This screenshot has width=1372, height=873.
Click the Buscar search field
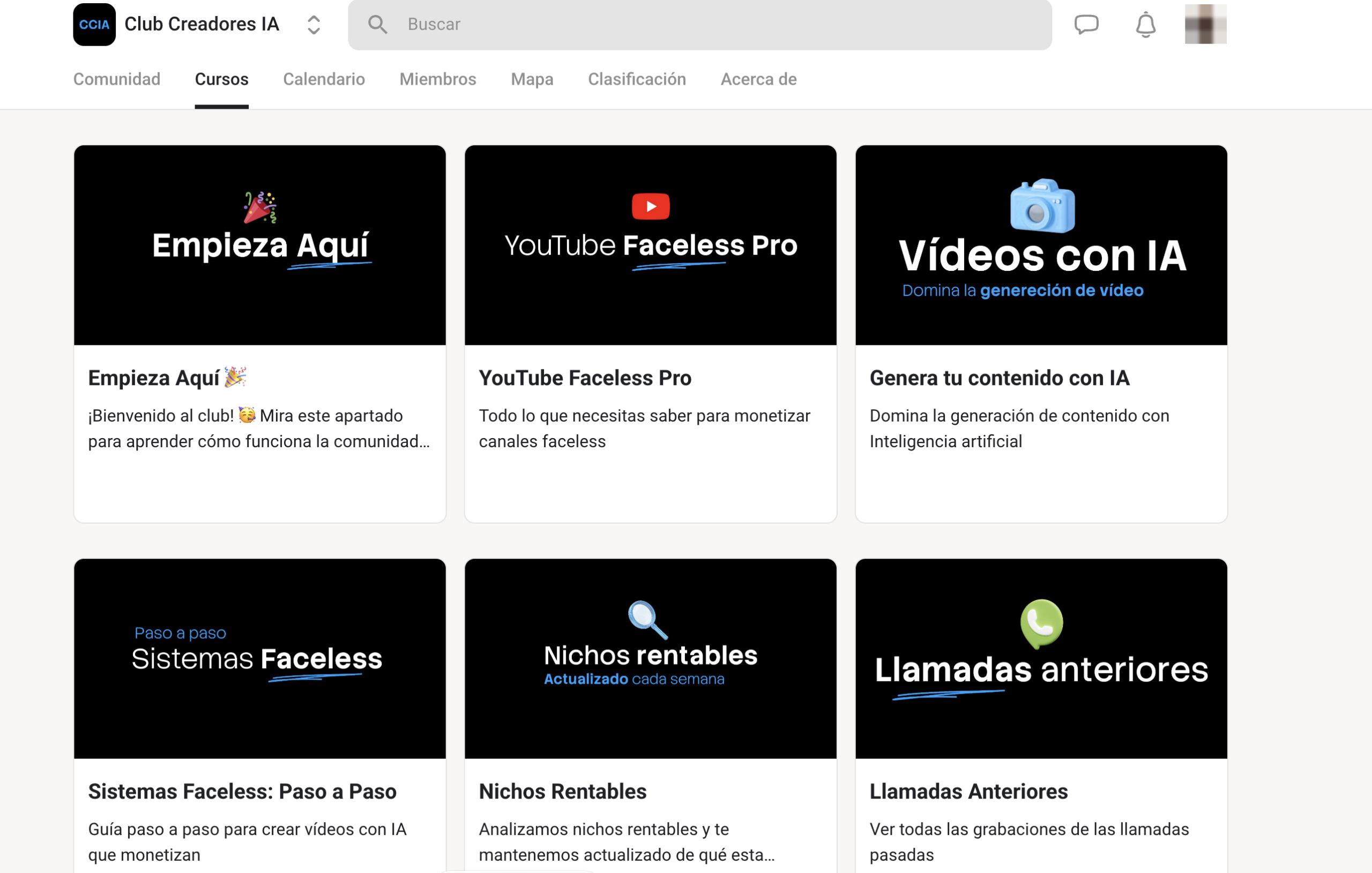[700, 25]
